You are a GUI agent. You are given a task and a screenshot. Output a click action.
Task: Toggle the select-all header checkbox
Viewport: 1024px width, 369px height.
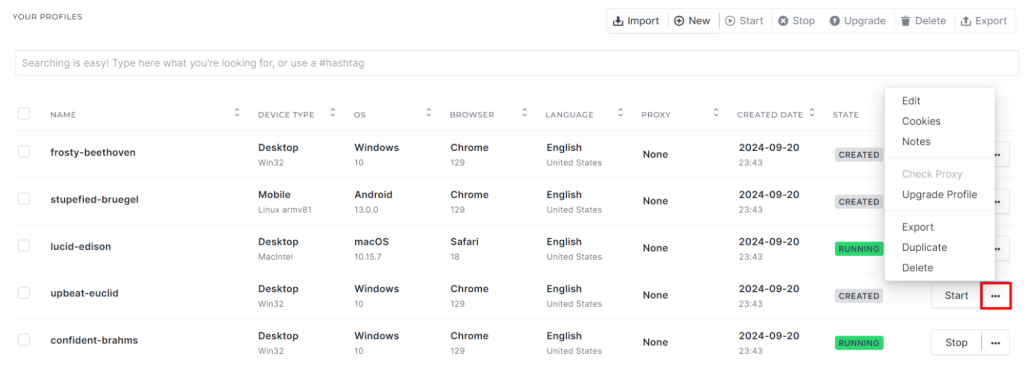point(24,114)
